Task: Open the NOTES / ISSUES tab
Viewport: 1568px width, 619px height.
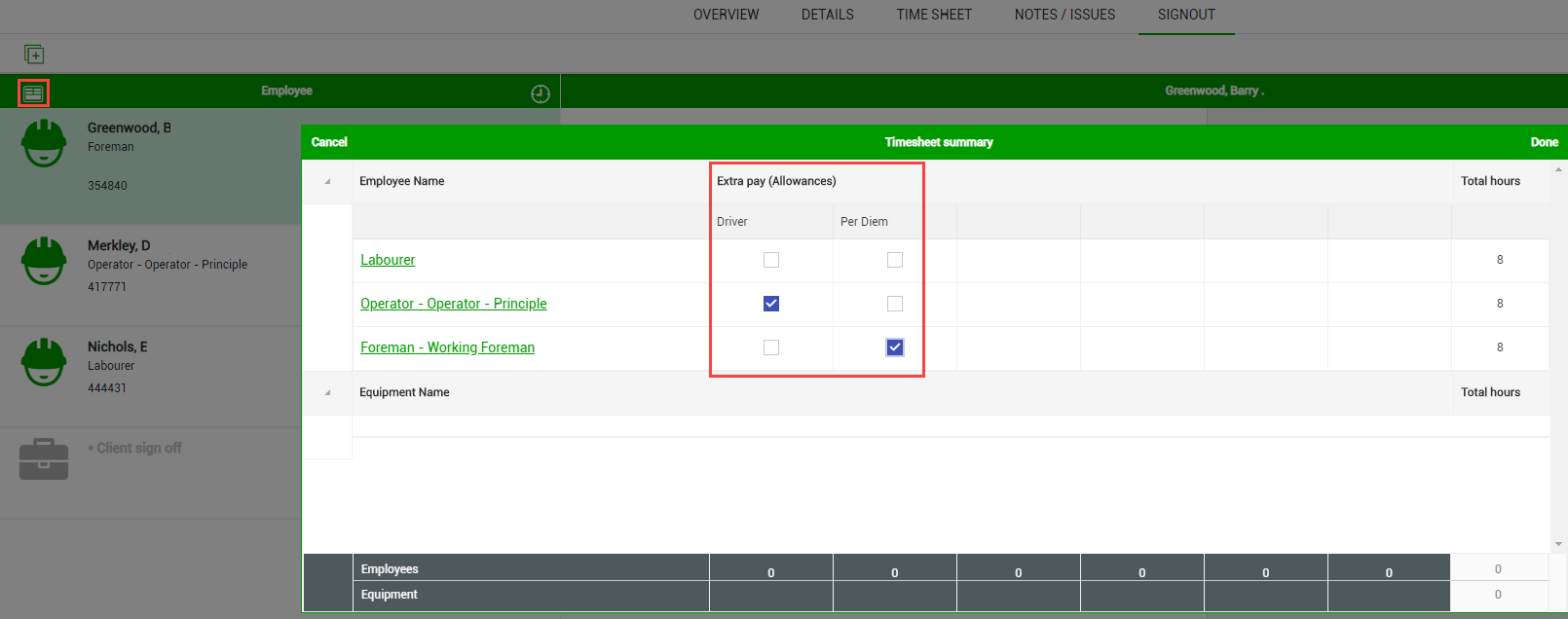Action: click(x=1064, y=15)
